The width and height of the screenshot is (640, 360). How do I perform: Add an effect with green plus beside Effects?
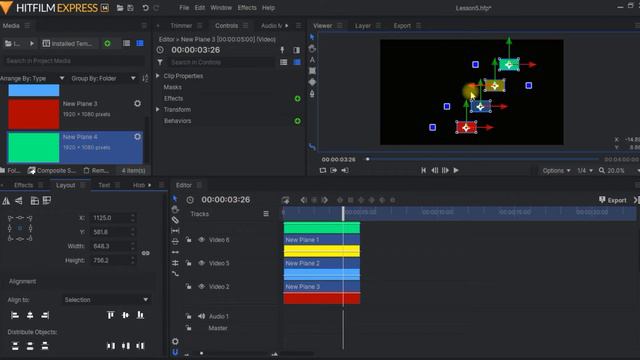pos(298,98)
